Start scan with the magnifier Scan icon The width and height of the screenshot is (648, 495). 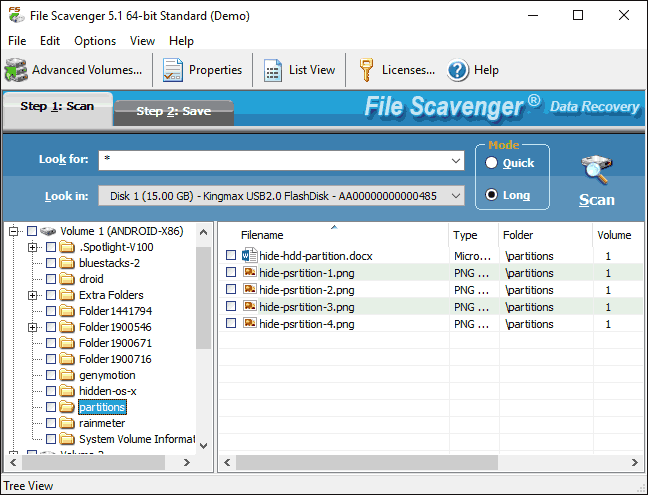point(597,170)
